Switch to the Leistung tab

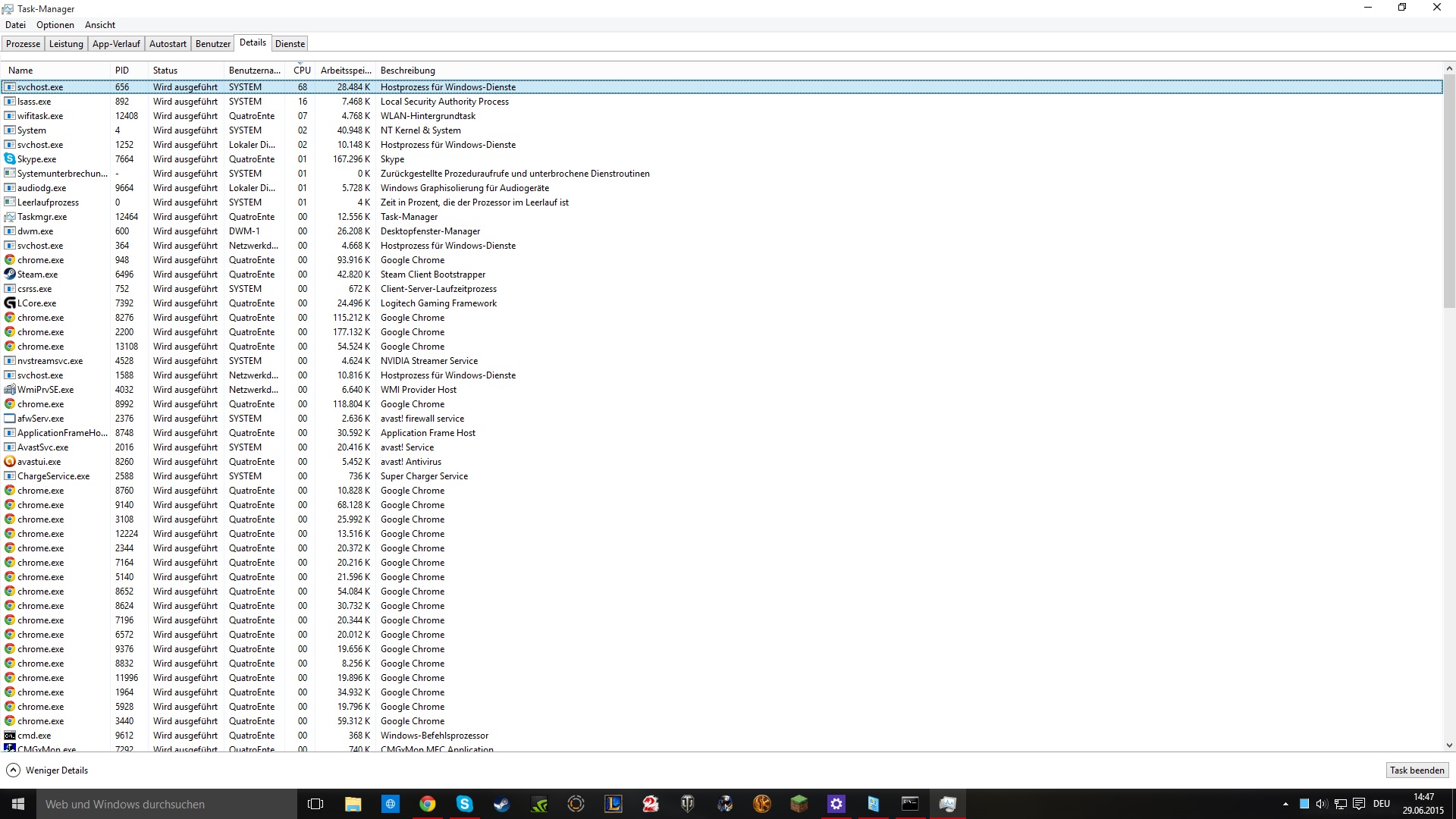coord(66,44)
